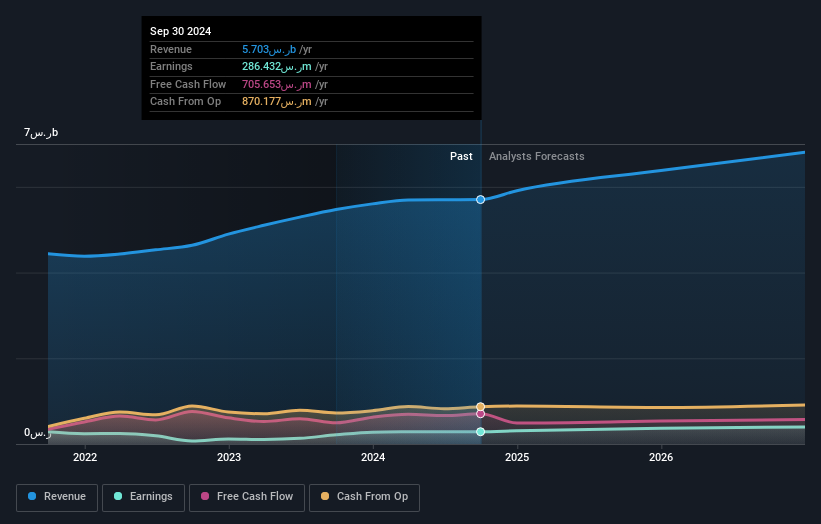The width and height of the screenshot is (821, 524).
Task: Click the pink Free Cash Flow data point
Action: (x=480, y=414)
